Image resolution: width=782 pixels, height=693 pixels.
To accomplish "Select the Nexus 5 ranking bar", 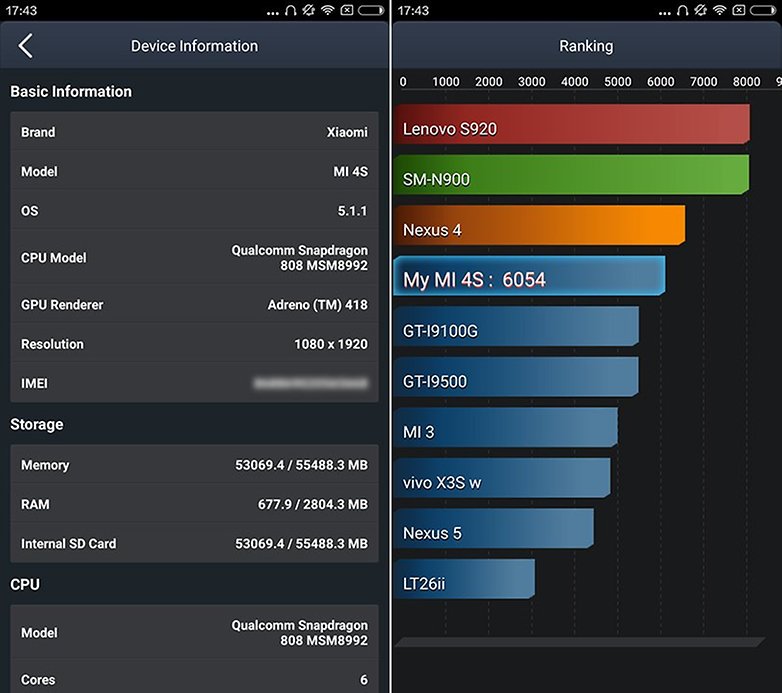I will (x=494, y=528).
